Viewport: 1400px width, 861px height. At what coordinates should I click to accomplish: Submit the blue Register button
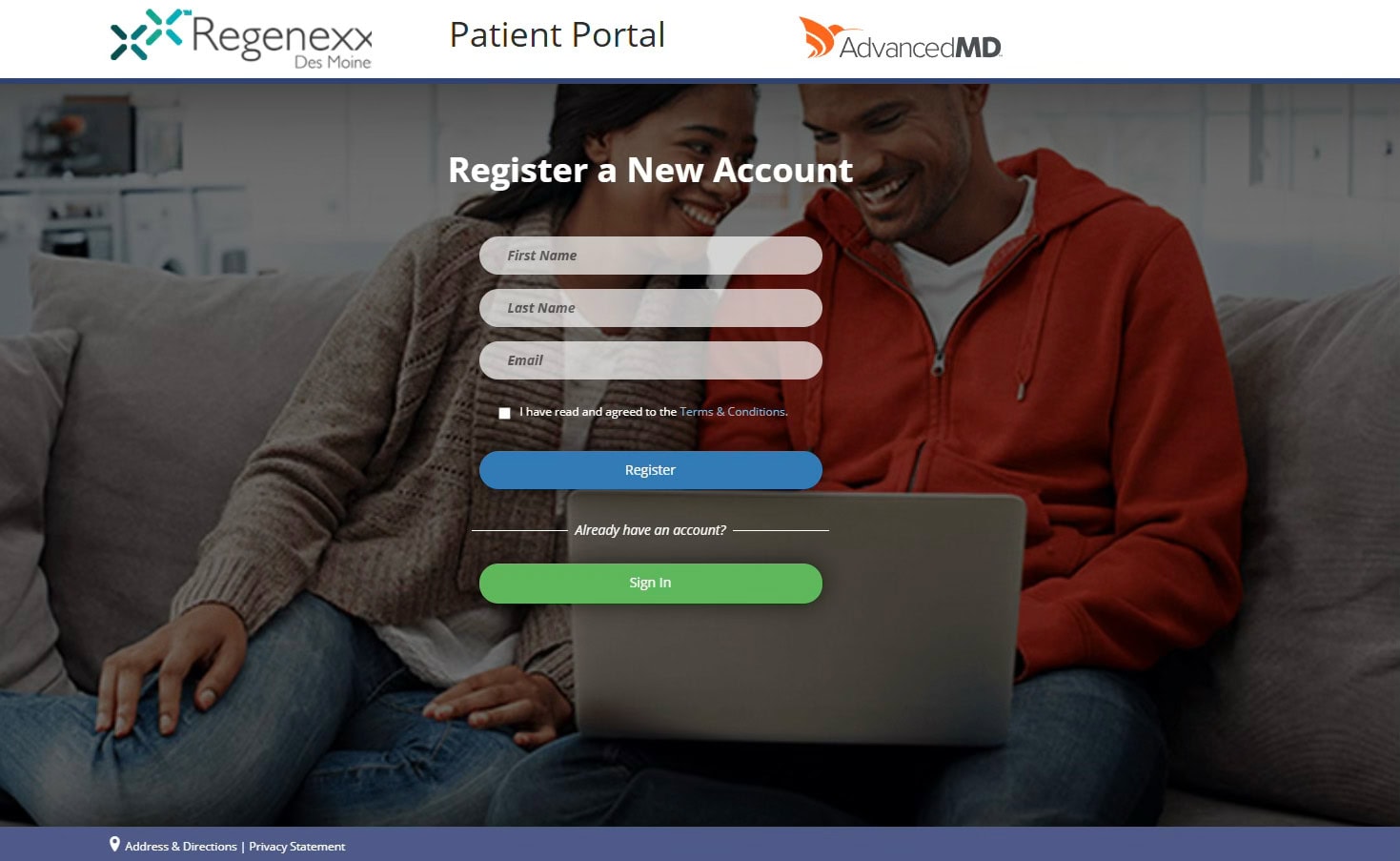(651, 470)
